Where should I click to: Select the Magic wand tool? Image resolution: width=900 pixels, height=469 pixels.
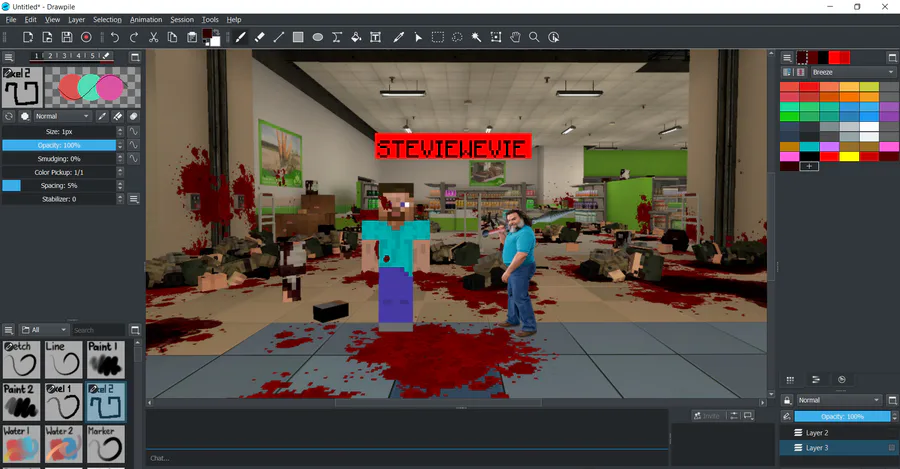476,37
